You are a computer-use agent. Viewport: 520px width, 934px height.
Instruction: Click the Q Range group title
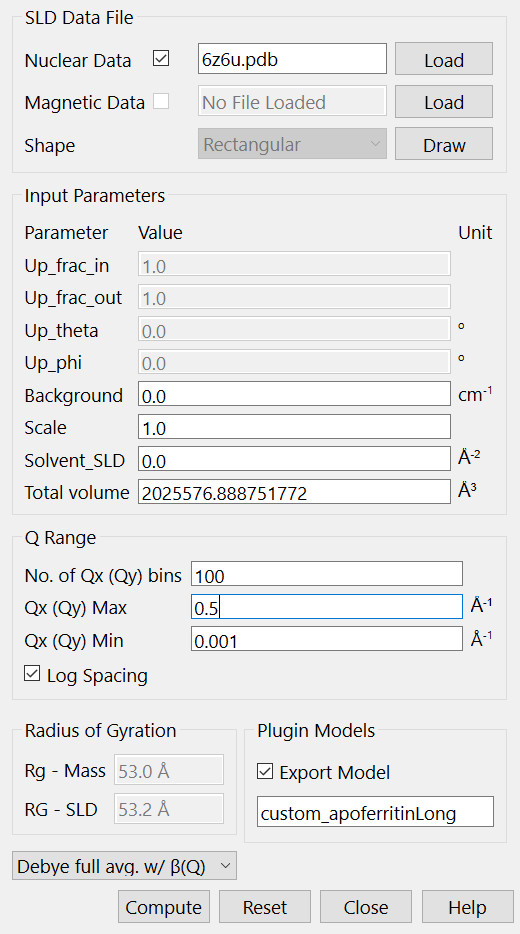(x=60, y=537)
